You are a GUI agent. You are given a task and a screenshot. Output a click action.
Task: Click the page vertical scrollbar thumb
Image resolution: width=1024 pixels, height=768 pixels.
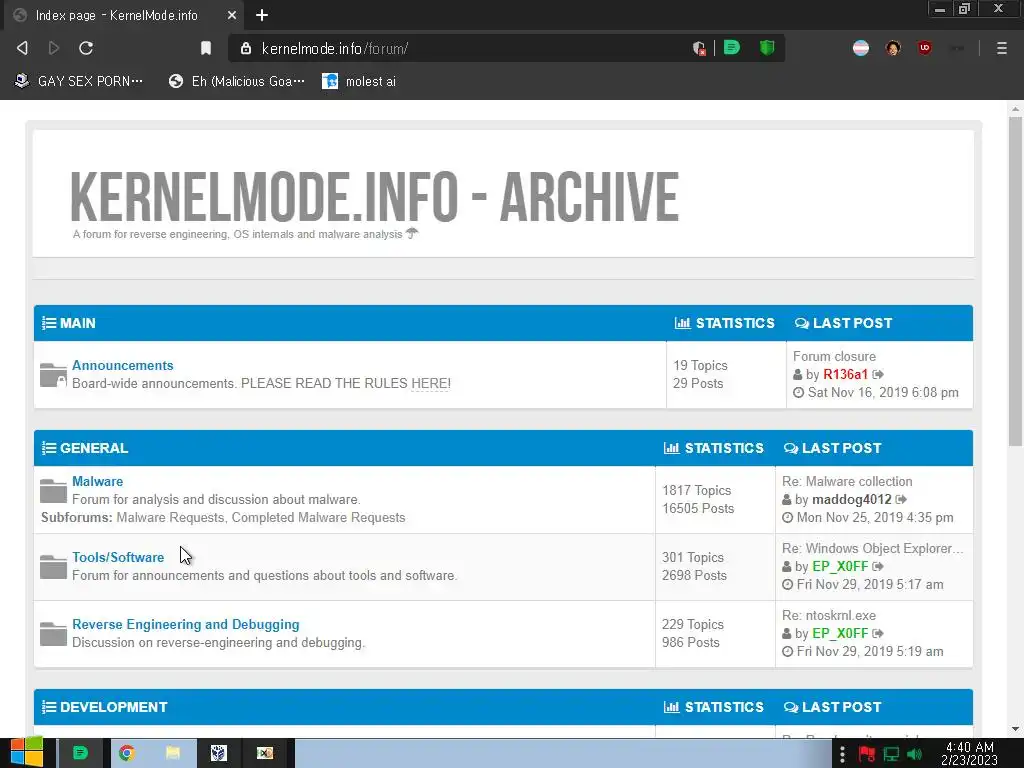(x=1015, y=281)
